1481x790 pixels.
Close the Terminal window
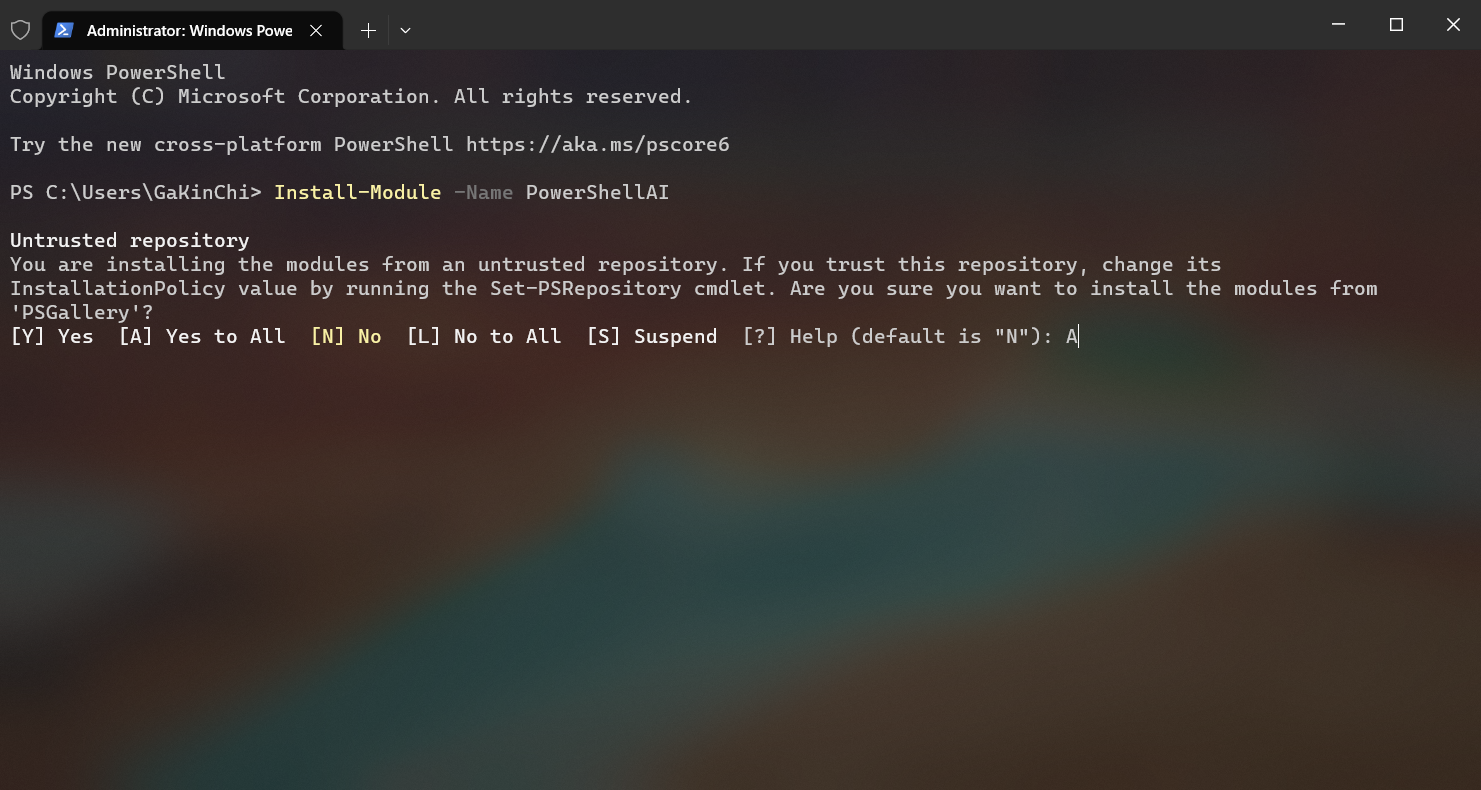click(x=1453, y=25)
